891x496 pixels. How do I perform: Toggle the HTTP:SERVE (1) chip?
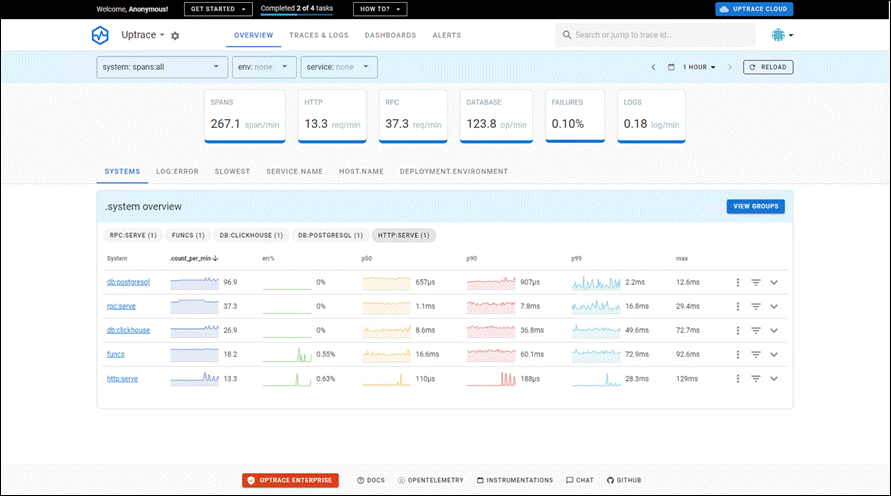(x=403, y=235)
